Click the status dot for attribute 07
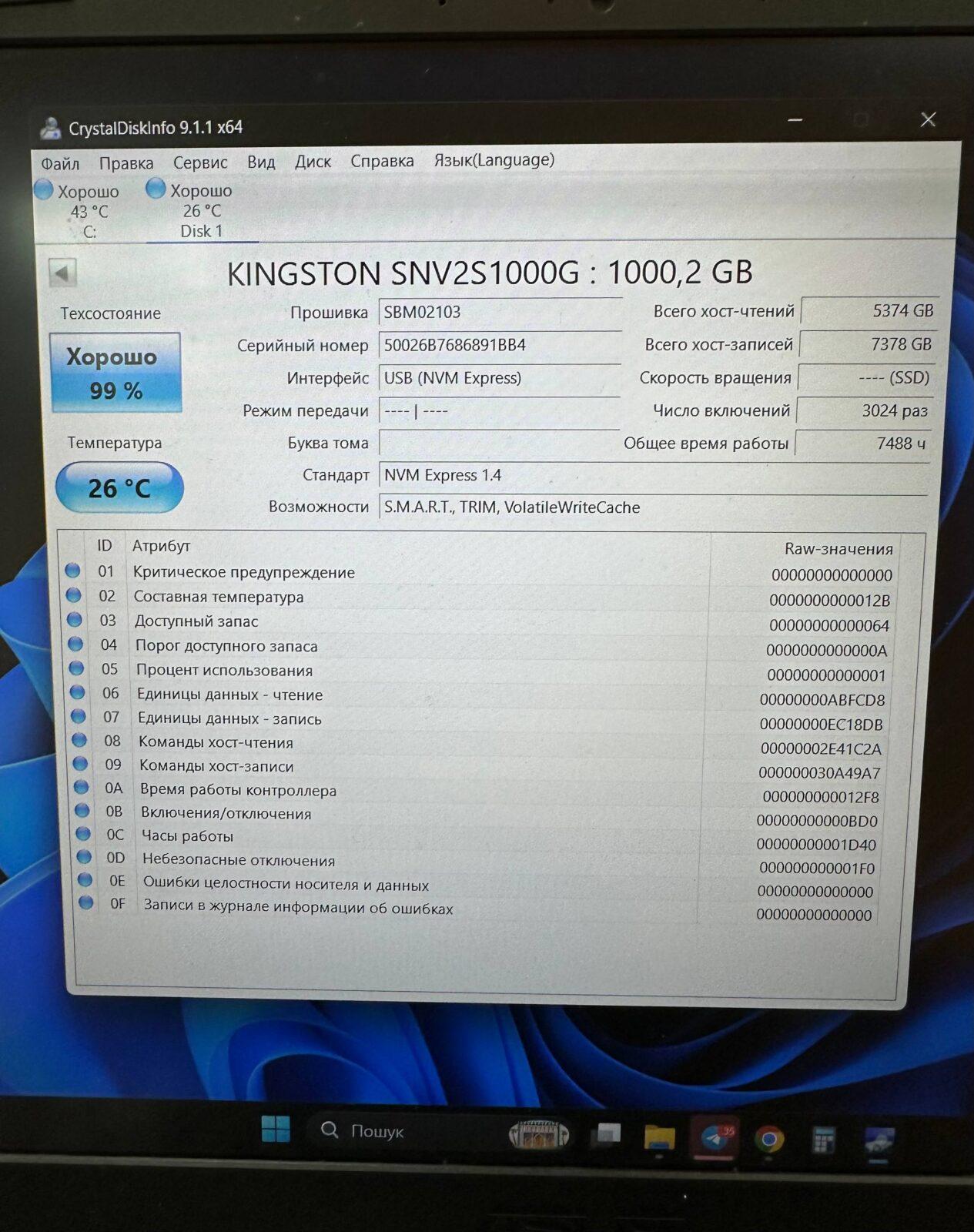 click(79, 716)
